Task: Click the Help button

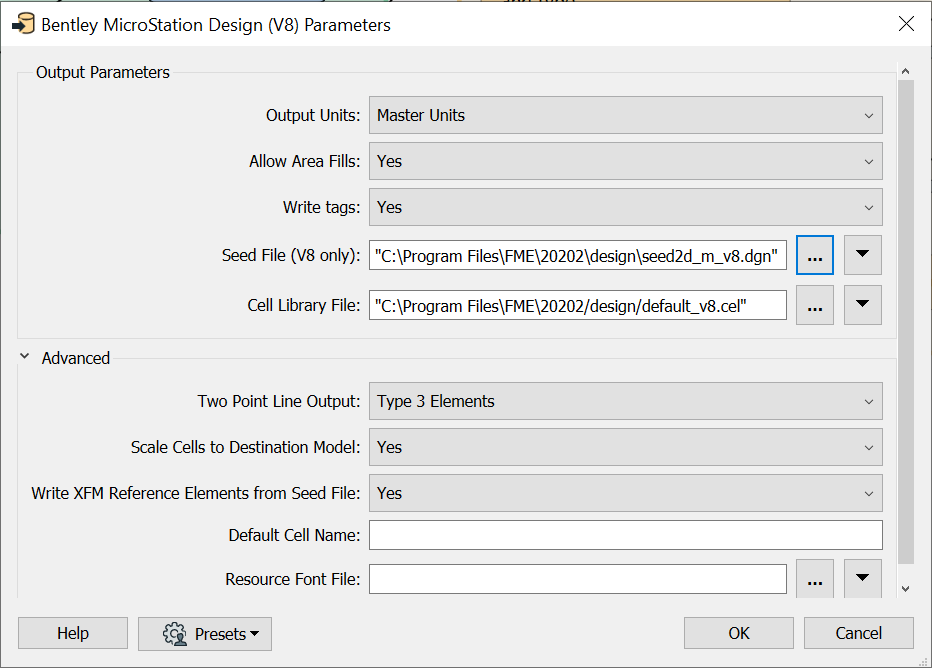Action: coord(72,633)
